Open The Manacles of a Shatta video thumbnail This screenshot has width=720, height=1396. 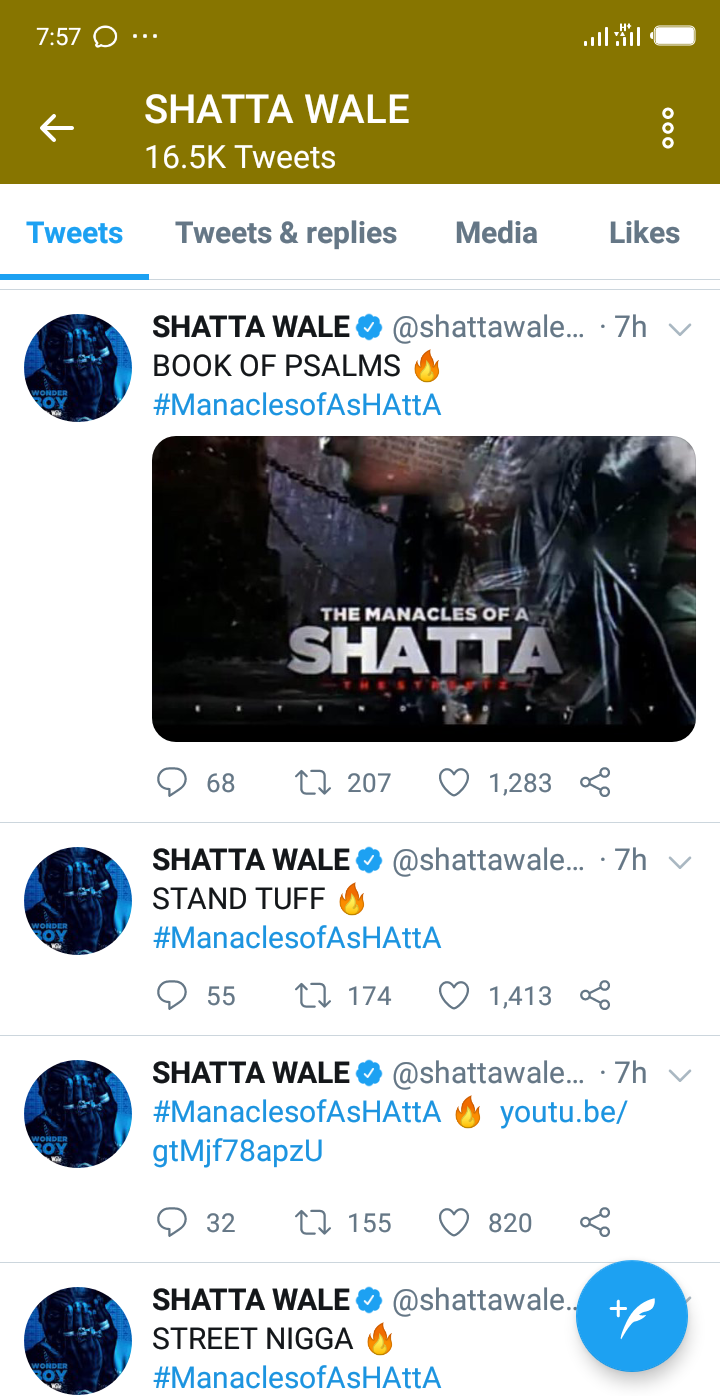coord(423,588)
